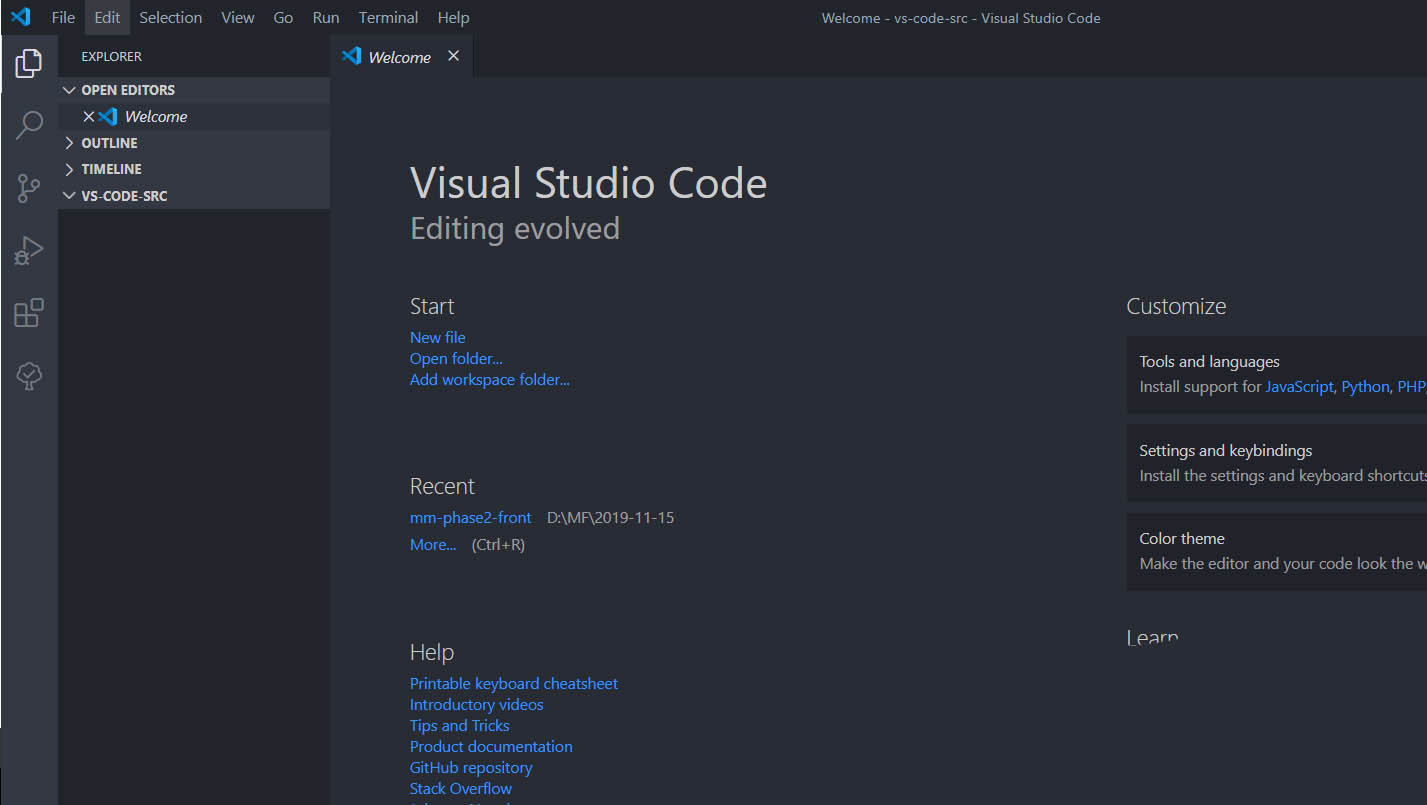
Task: Open the Terminal menu
Action: point(388,17)
